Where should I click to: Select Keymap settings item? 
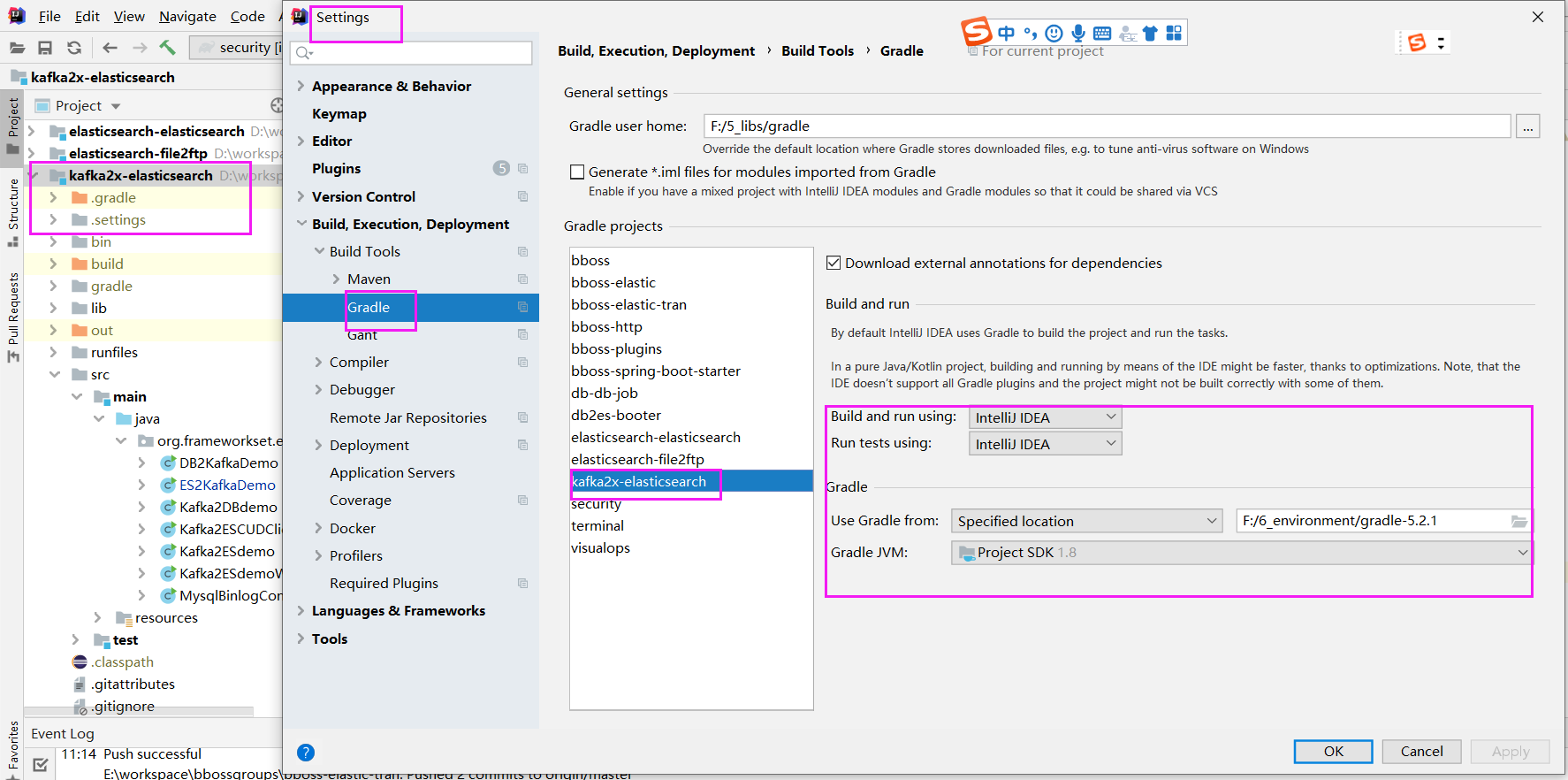339,113
